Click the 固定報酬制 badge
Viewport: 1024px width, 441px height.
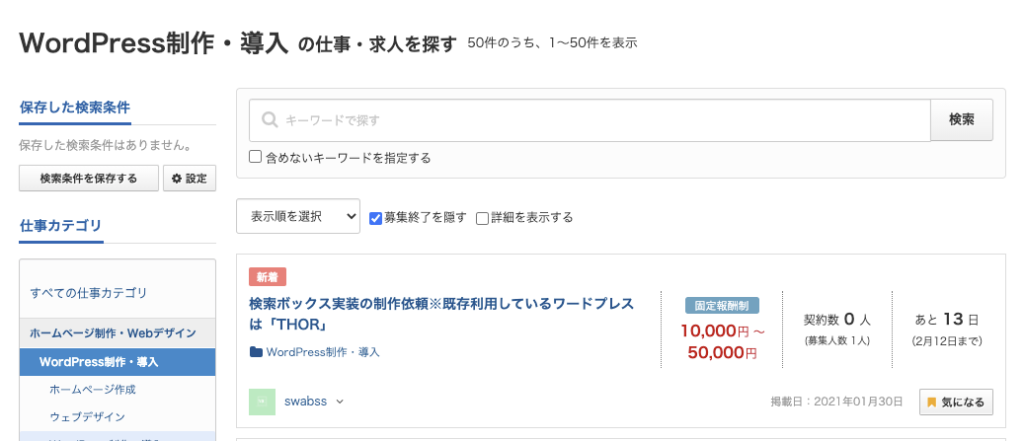(722, 306)
